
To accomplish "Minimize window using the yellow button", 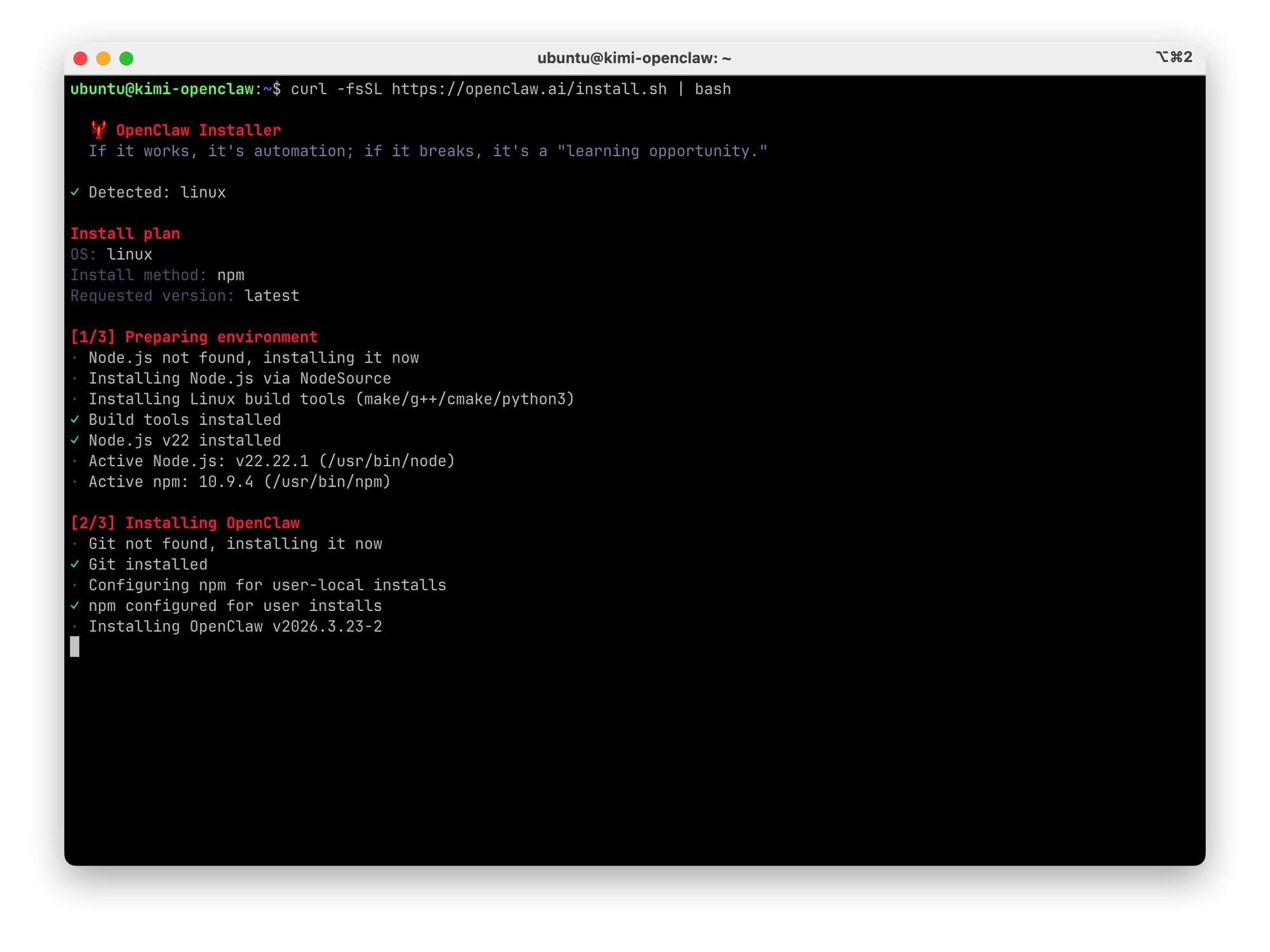I will click(104, 58).
